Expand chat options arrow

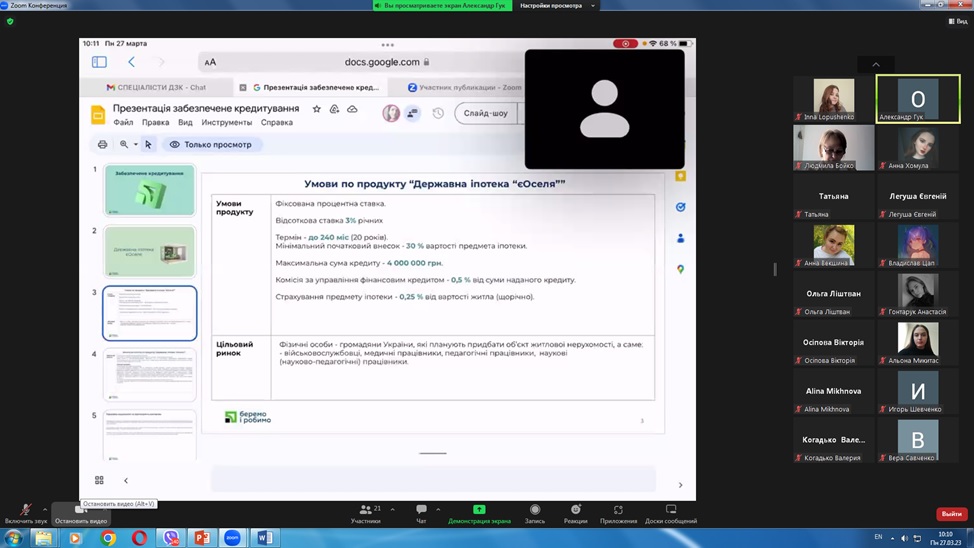click(438, 509)
